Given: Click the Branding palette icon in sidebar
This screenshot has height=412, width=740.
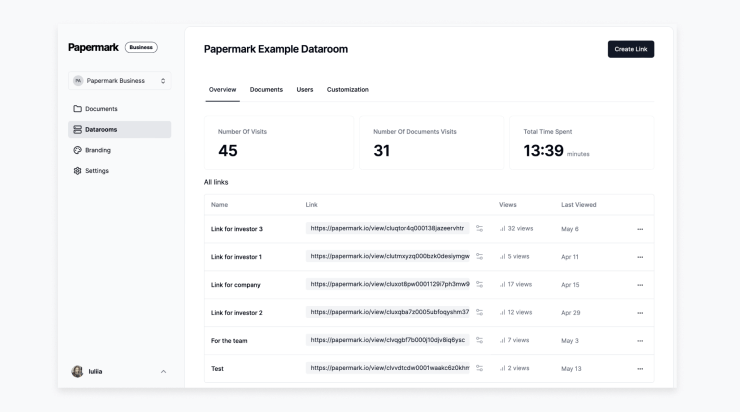Looking at the screenshot, I should pos(77,150).
